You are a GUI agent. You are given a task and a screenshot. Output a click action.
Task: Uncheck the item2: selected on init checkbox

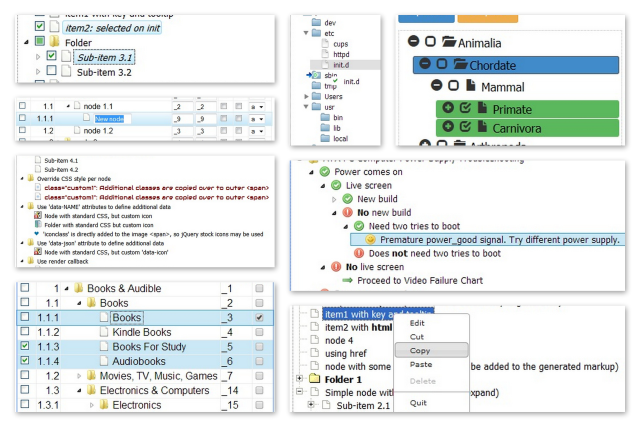pyautogui.click(x=40, y=26)
